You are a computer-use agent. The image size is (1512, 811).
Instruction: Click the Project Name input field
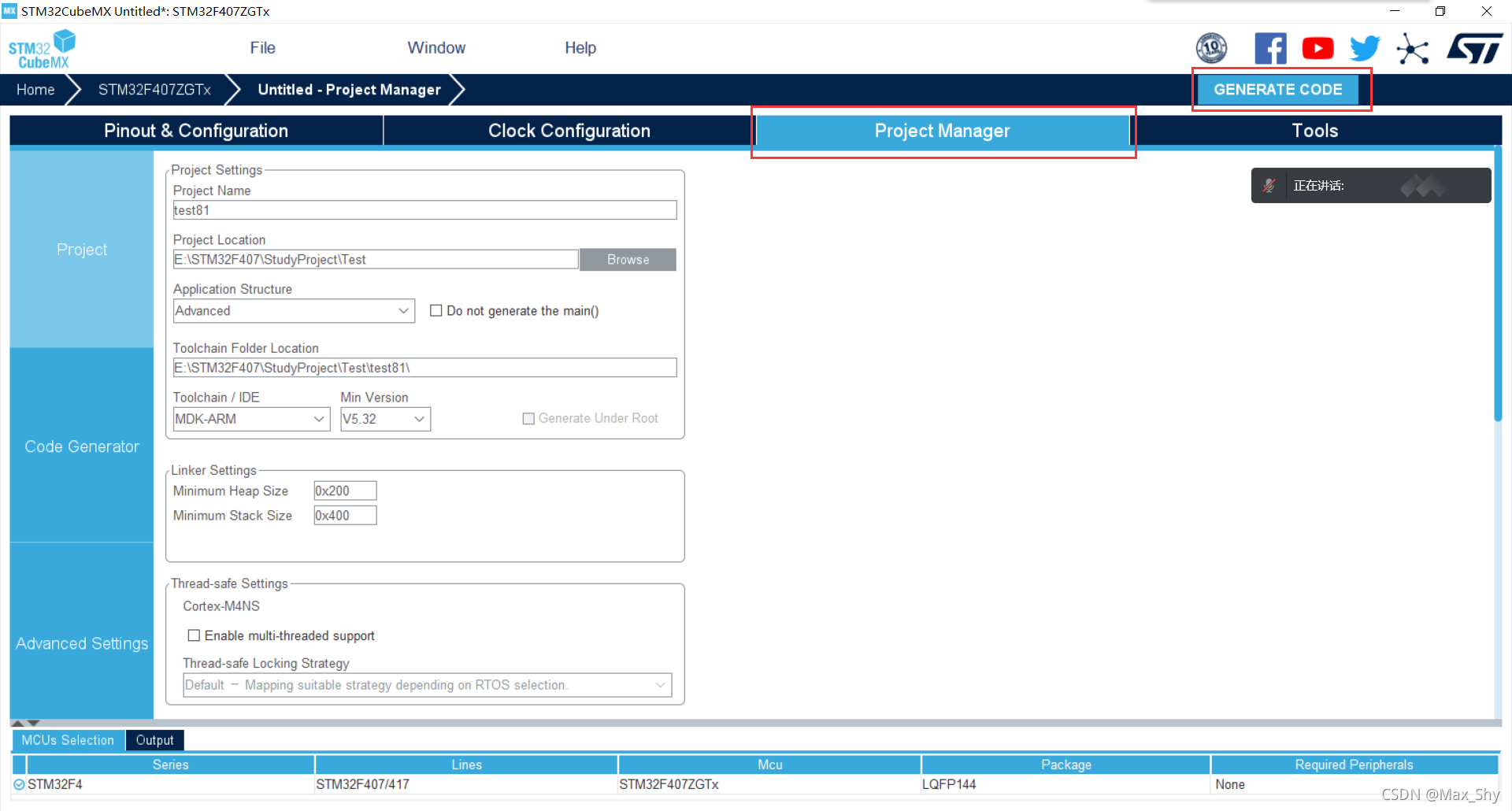tap(424, 210)
